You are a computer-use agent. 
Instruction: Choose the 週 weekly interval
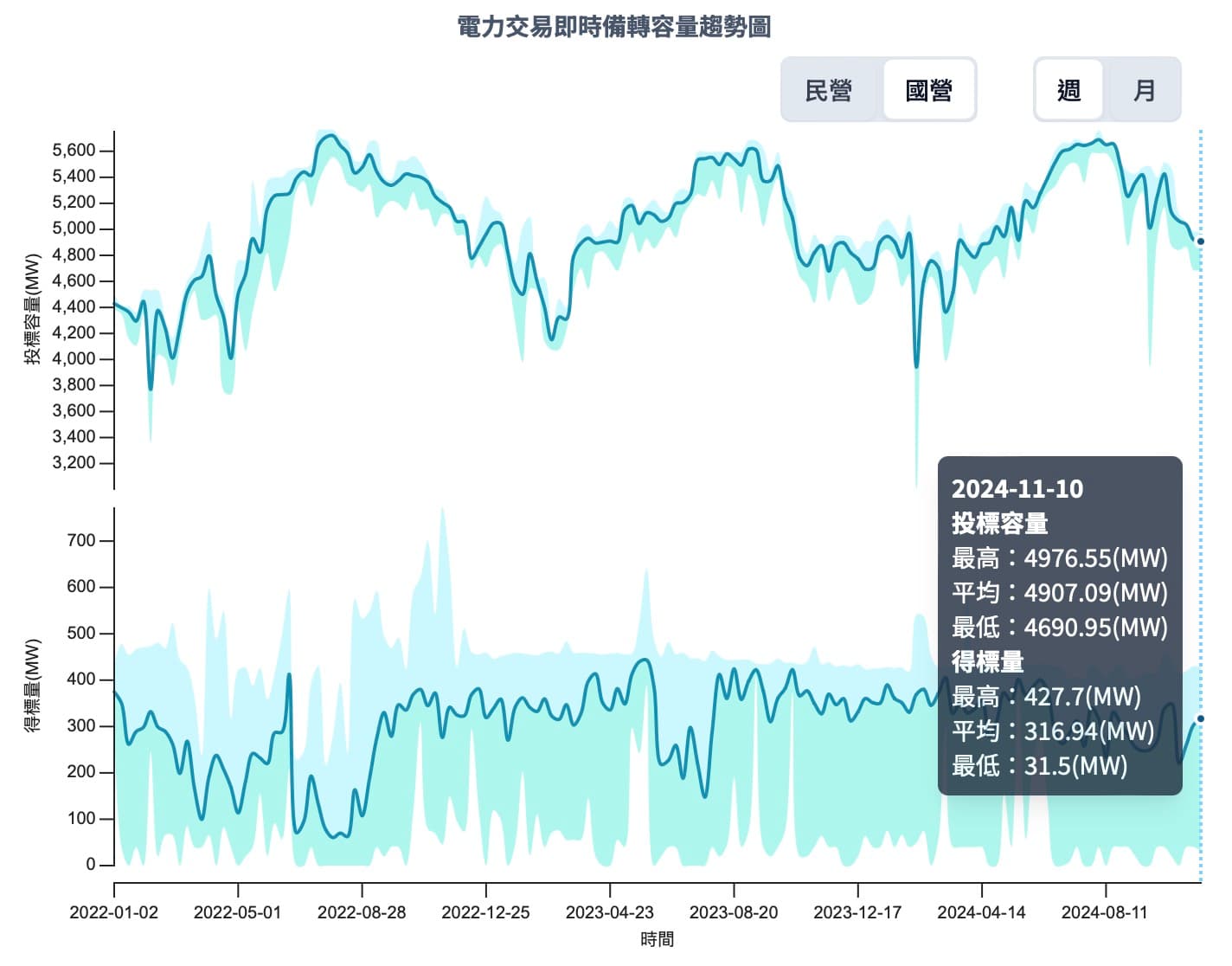(1068, 90)
